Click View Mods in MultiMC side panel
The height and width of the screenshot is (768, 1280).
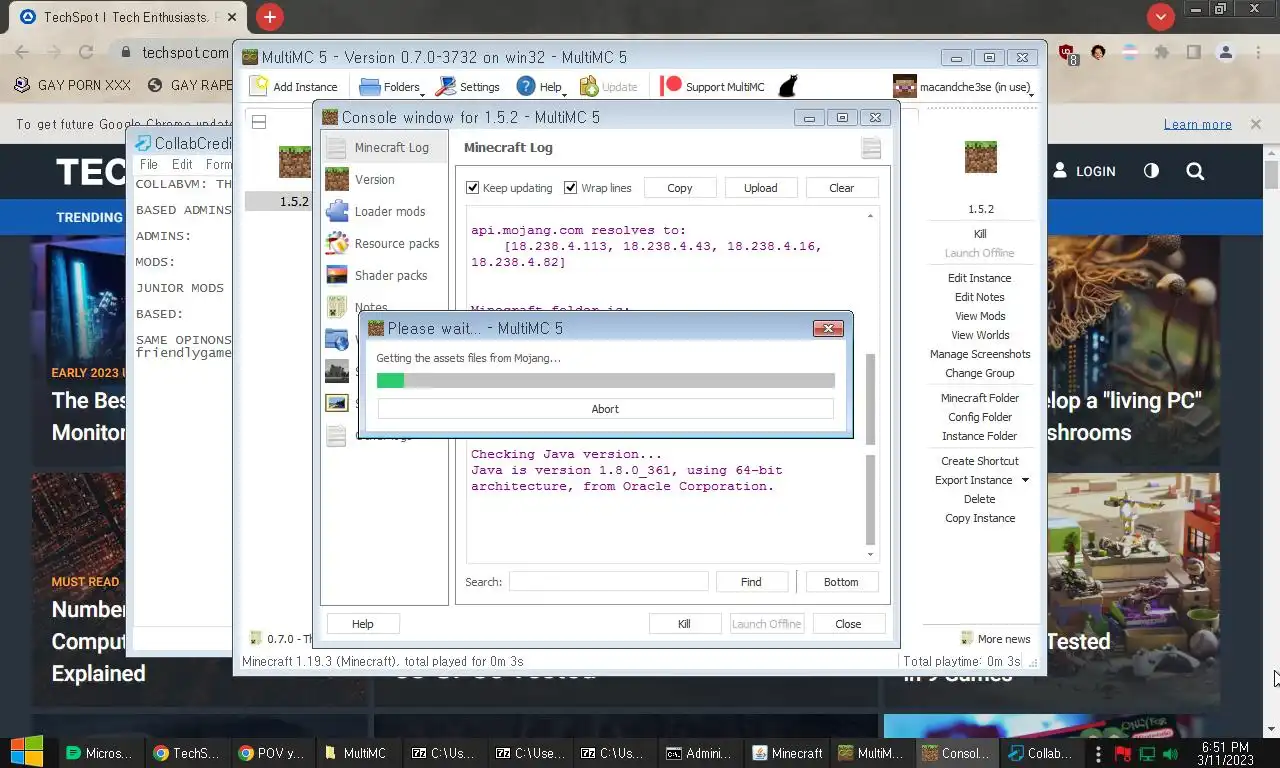pos(980,316)
